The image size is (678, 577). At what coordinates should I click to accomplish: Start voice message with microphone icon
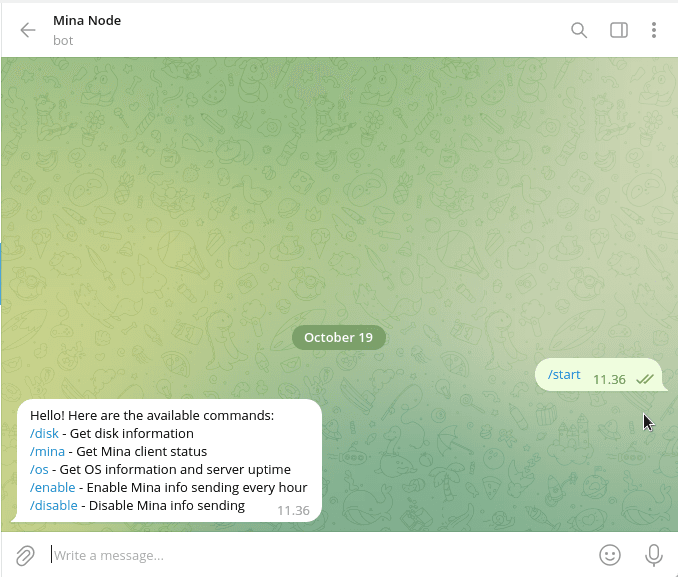click(654, 555)
